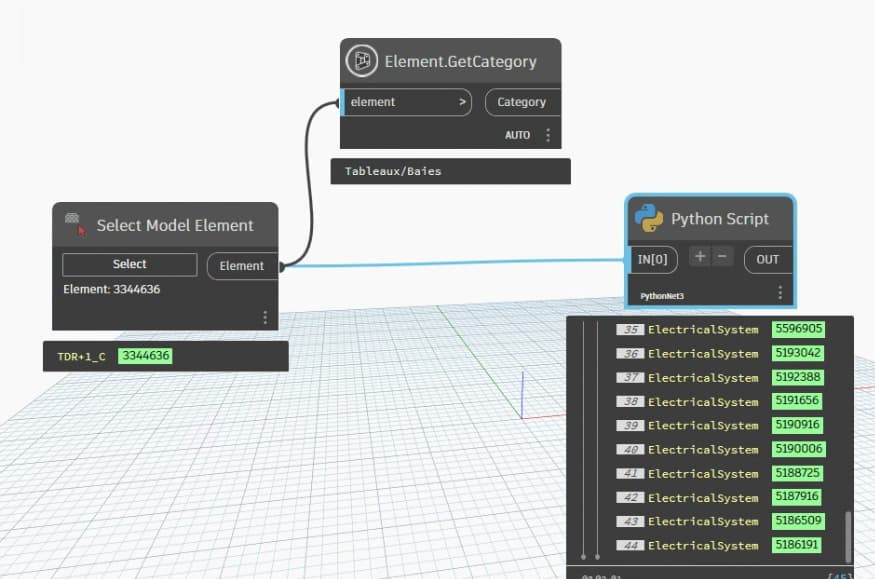
Task: Click the Element.GetCategory node icon
Action: tap(362, 60)
